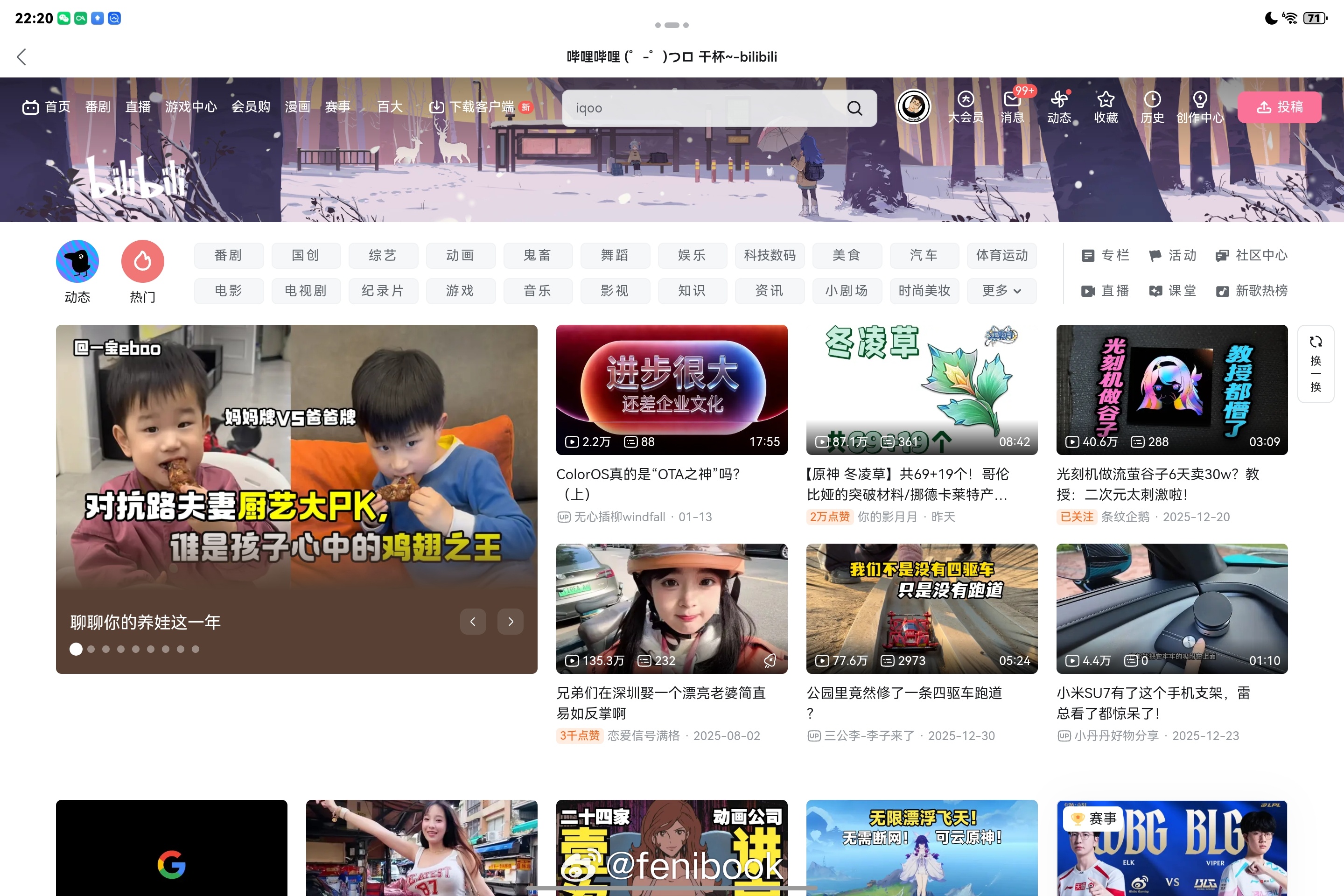Click the 换一换 refresh button

(x=1316, y=364)
